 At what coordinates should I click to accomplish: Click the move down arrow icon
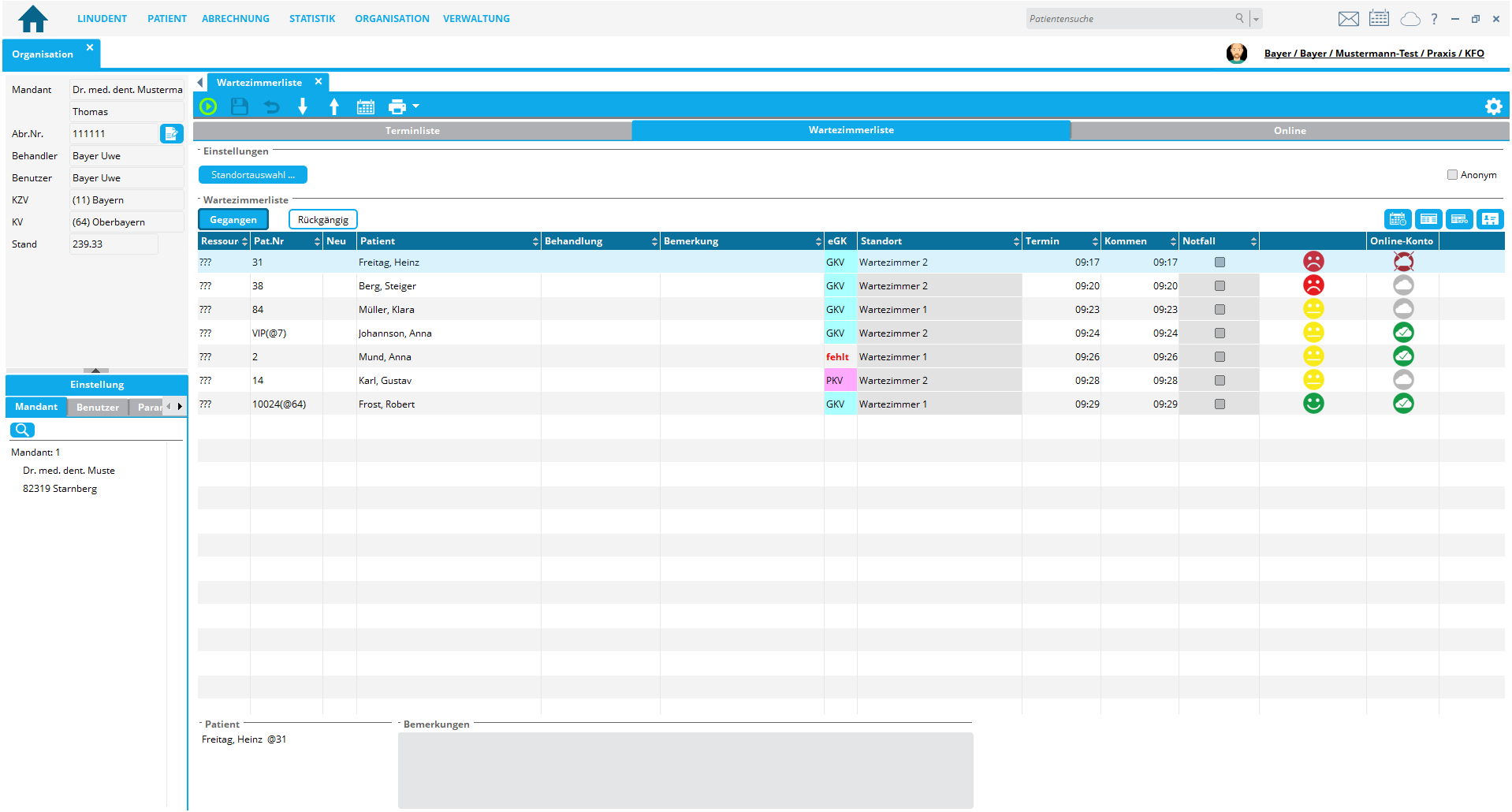(303, 106)
